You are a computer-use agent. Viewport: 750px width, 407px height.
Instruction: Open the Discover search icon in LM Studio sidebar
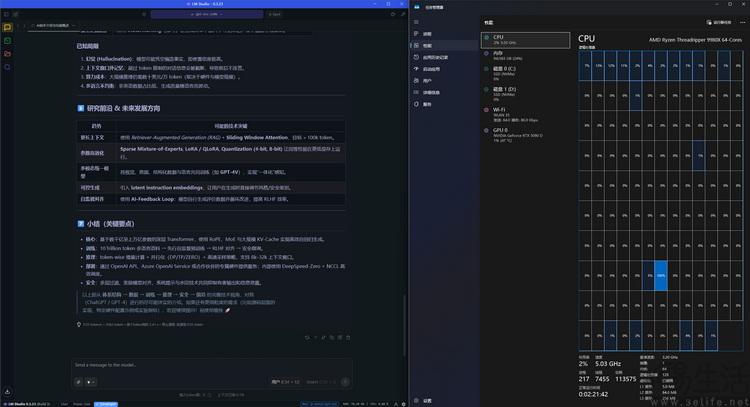(x=7, y=67)
